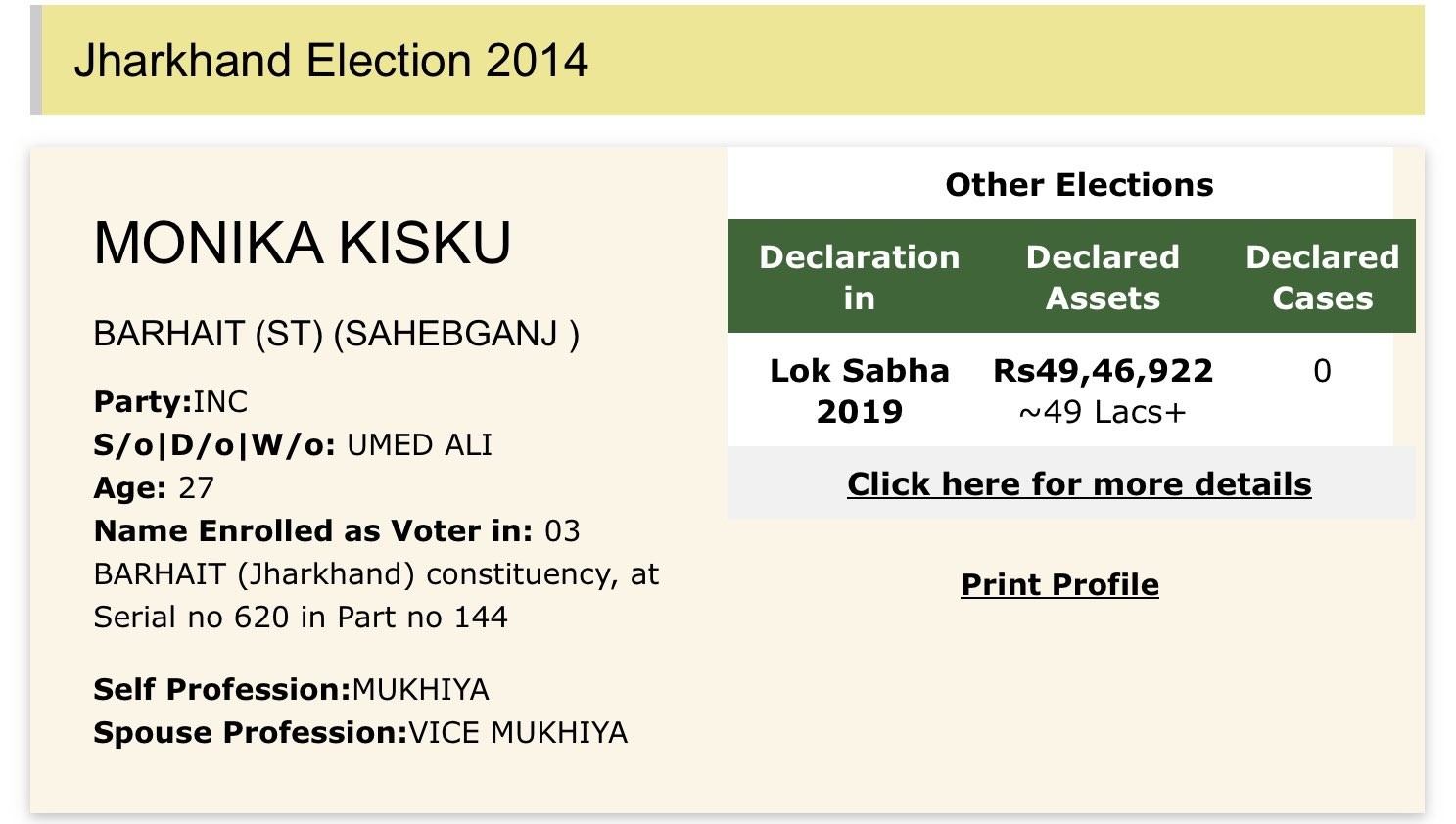The height and width of the screenshot is (824, 1456).
Task: Click the S/o|D/o|W/o UMED ALI line
Action: [293, 445]
